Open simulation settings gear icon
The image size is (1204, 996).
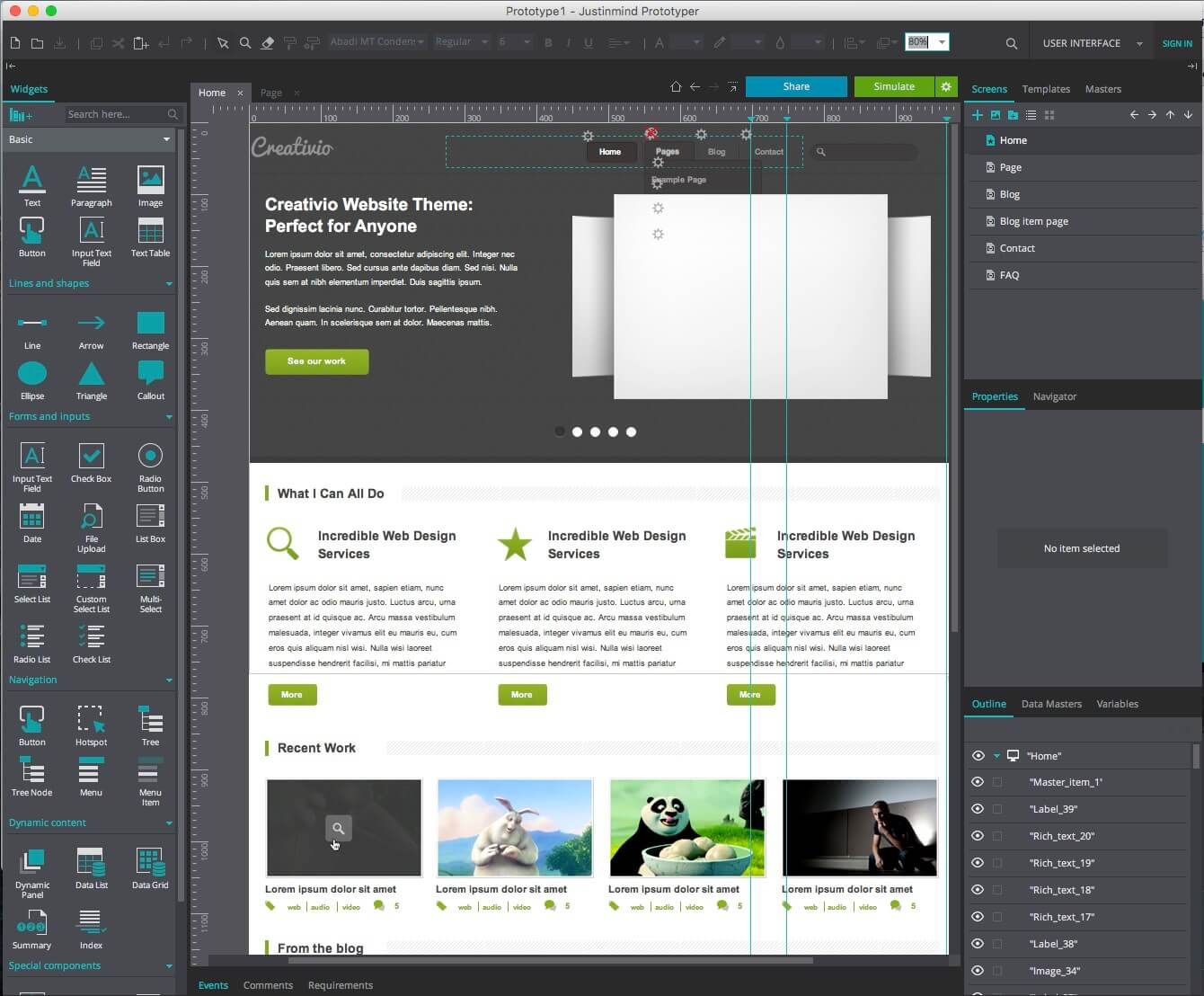tap(946, 87)
